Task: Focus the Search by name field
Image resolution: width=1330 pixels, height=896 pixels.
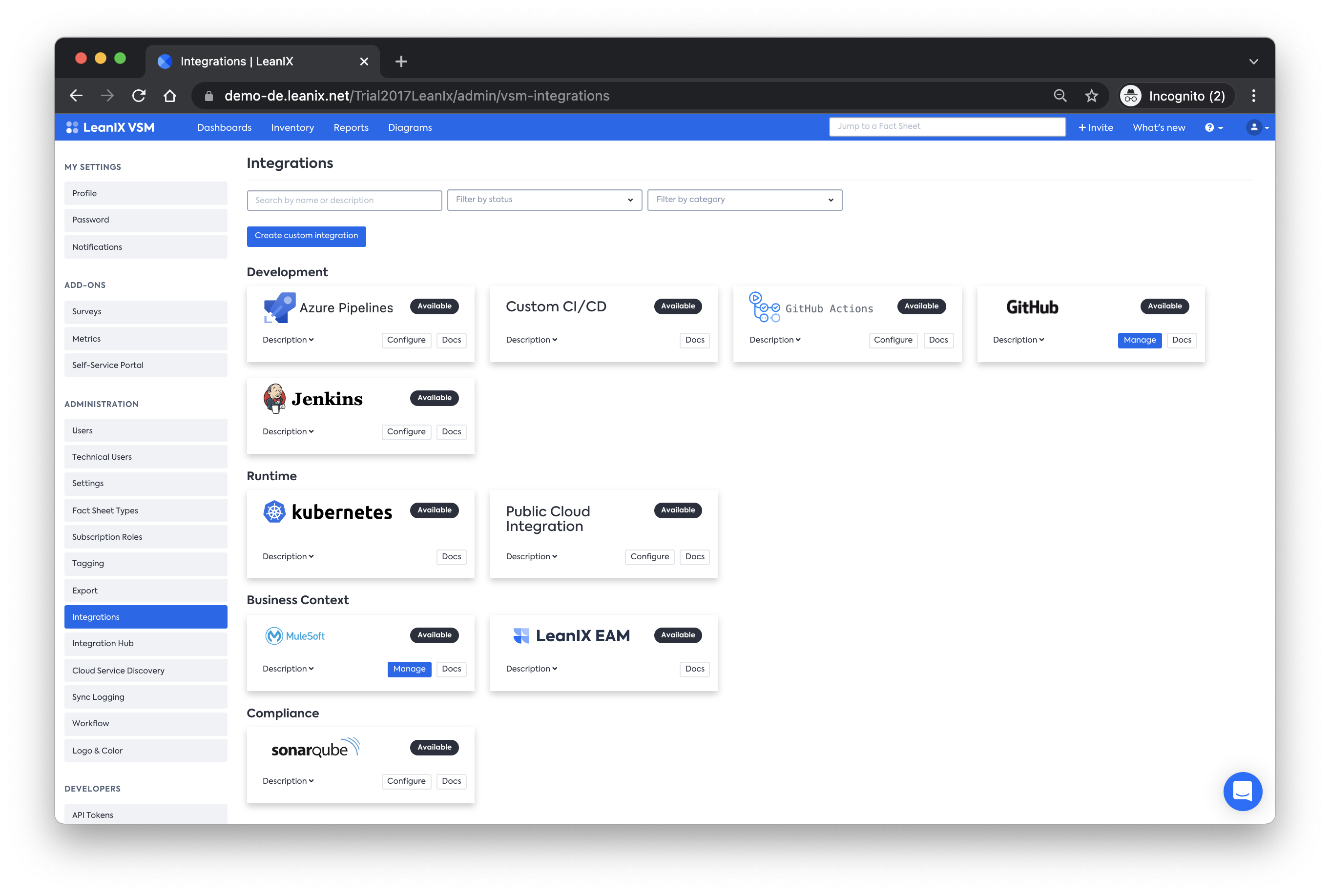Action: (344, 200)
